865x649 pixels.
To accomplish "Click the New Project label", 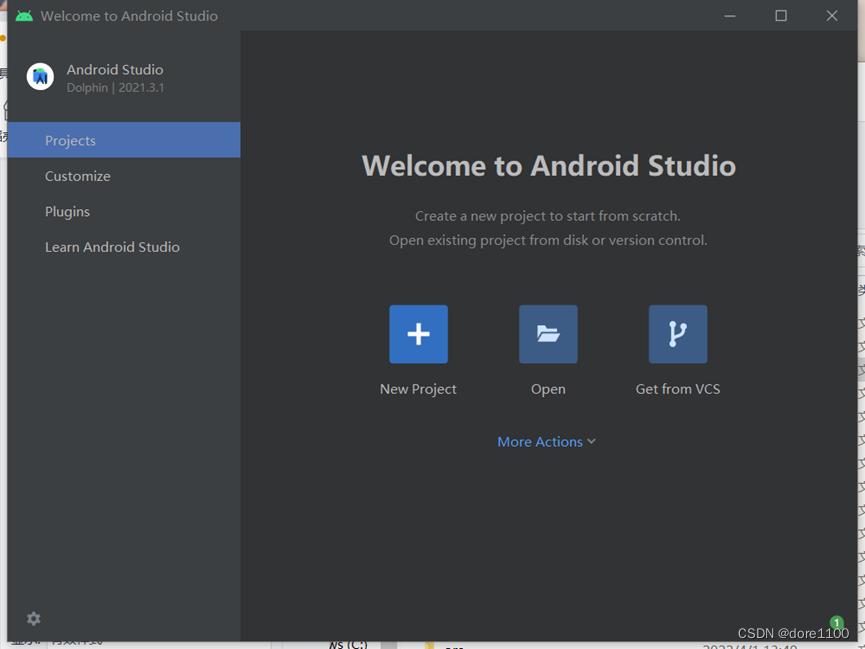I will tap(418, 389).
